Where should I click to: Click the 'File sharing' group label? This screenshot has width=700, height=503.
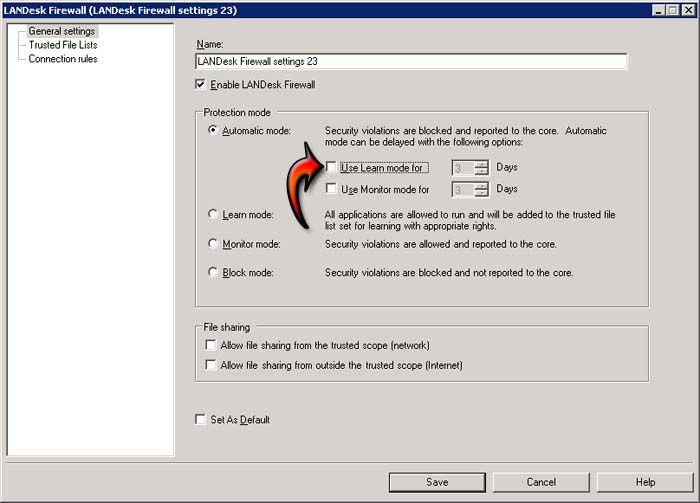point(227,327)
